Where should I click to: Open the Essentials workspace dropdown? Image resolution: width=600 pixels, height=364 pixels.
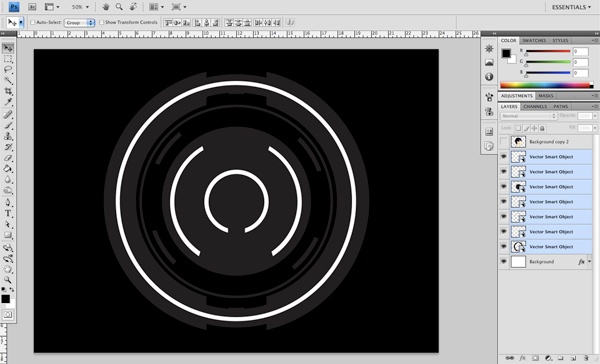coord(571,7)
